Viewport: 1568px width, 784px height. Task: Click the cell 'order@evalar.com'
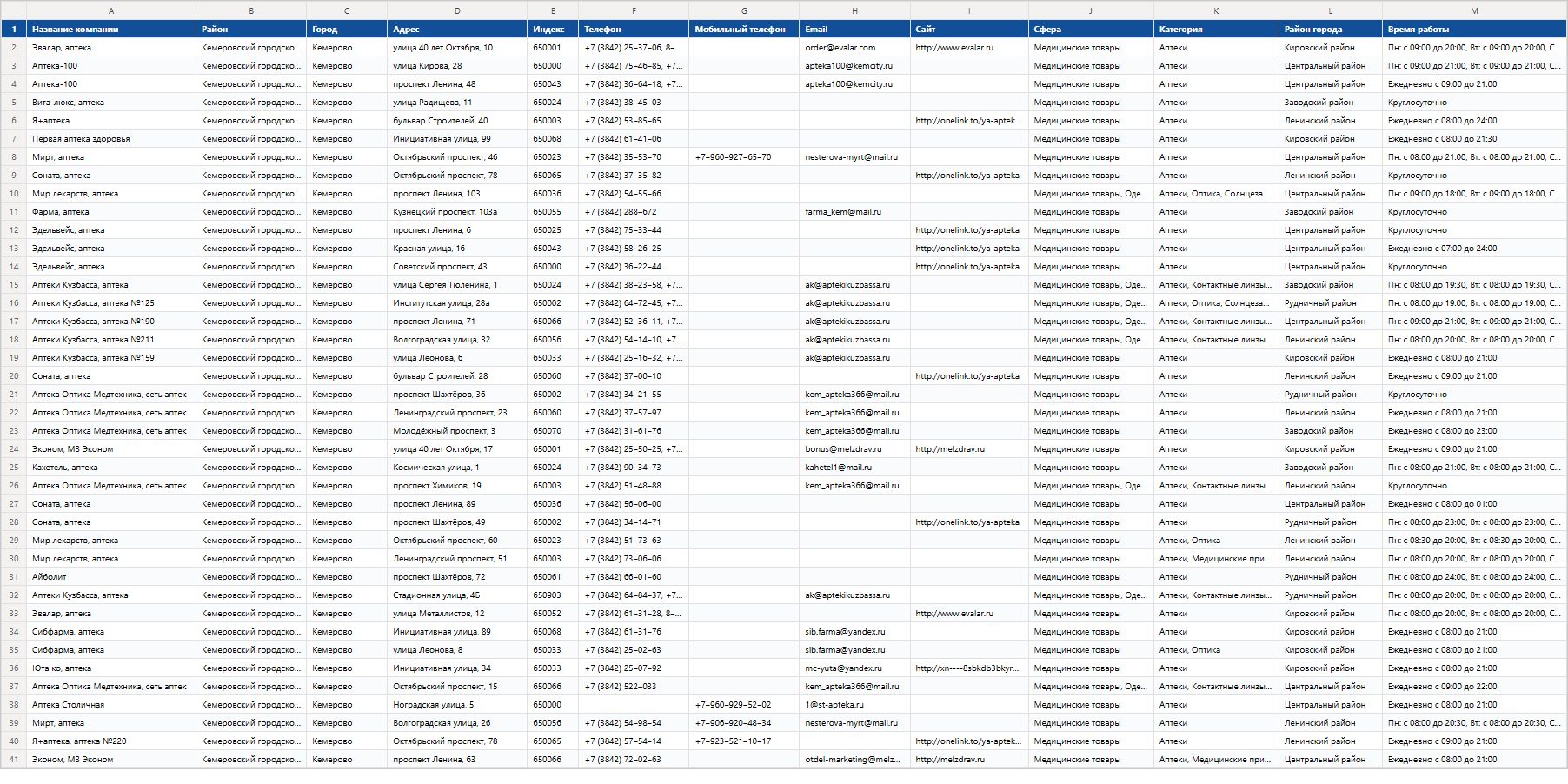tap(854, 48)
